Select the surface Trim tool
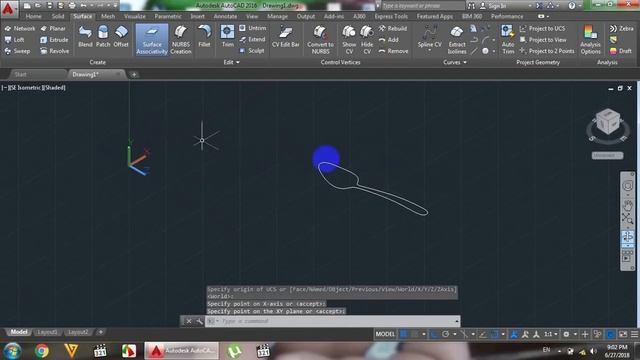 (227, 36)
